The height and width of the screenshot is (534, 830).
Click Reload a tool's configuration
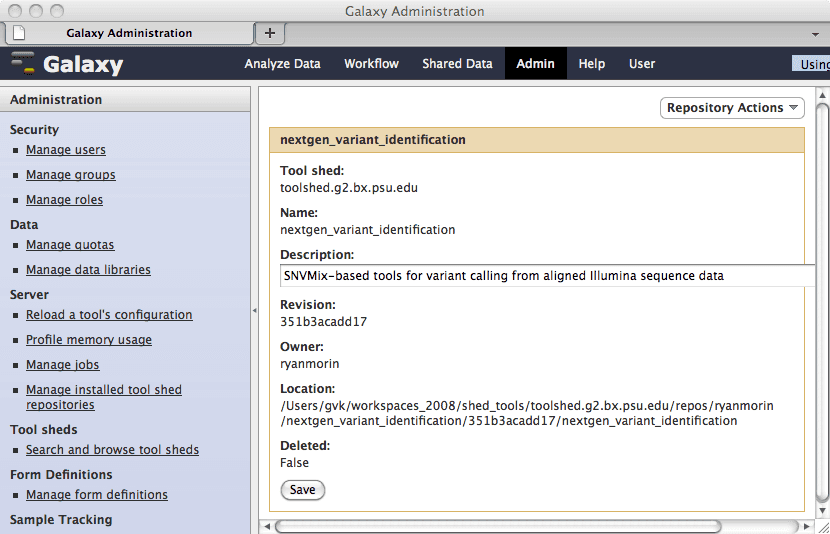point(109,315)
